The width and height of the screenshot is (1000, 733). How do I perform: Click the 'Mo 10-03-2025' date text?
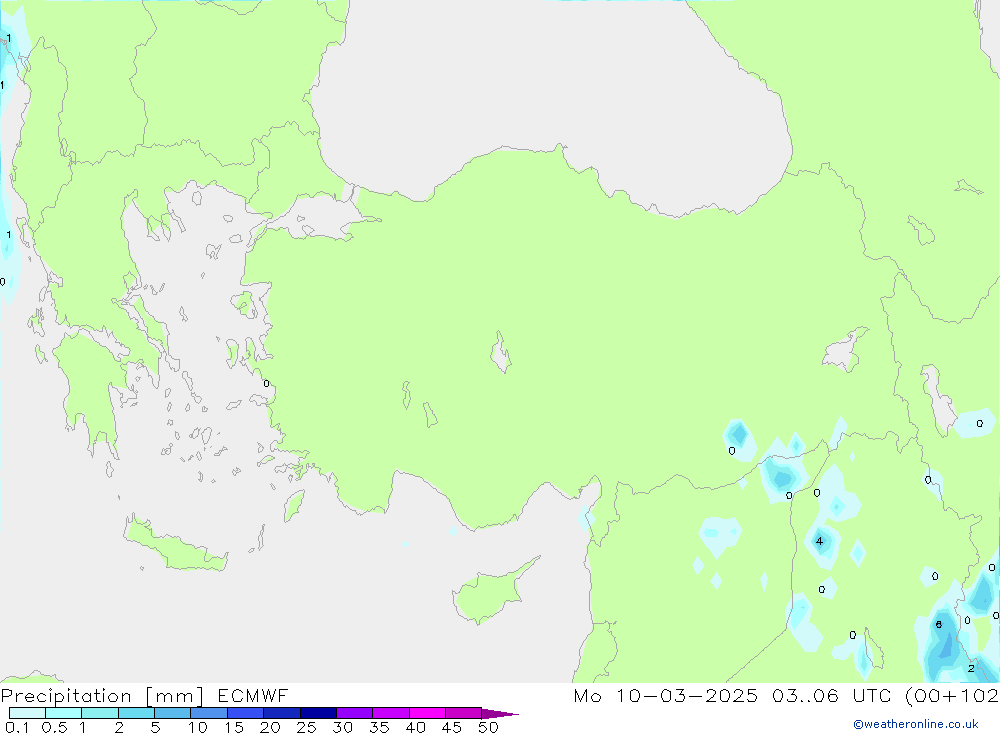click(665, 695)
